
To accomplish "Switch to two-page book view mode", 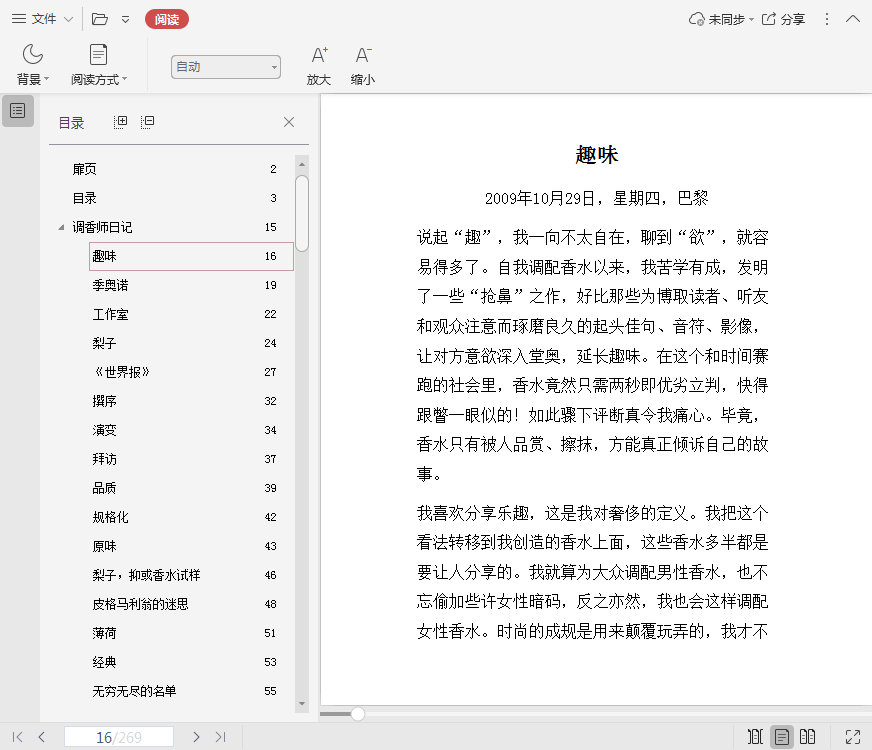I will (x=808, y=737).
